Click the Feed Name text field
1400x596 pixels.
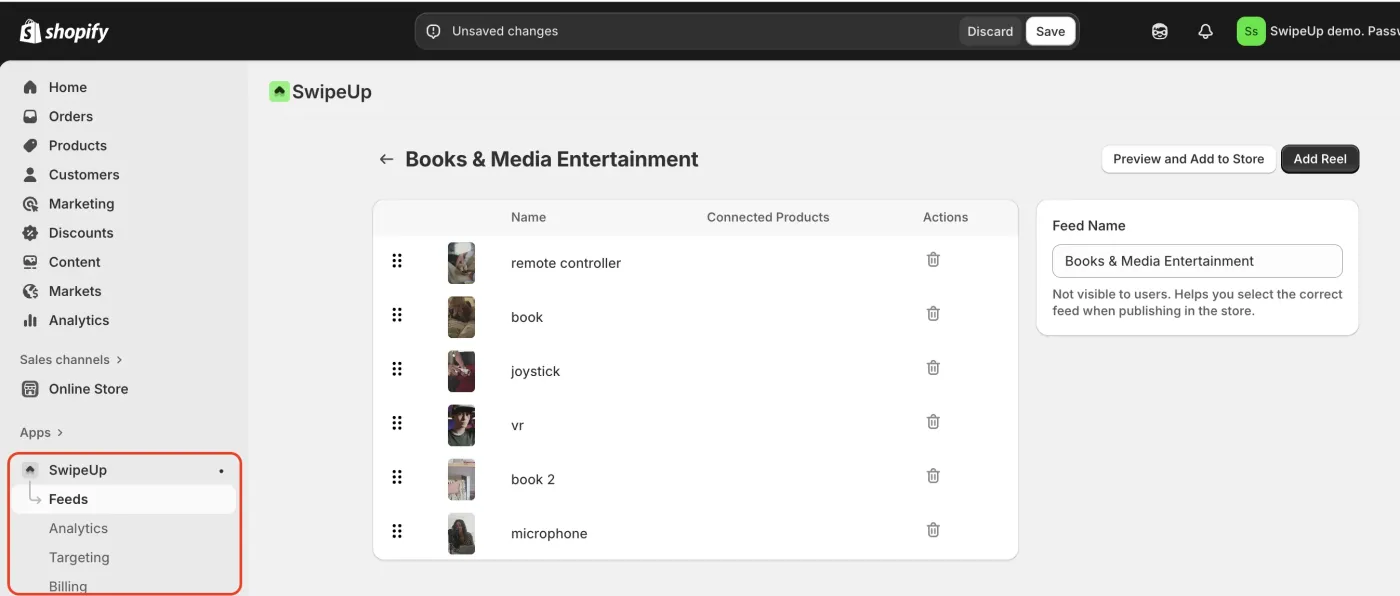pyautogui.click(x=1197, y=261)
